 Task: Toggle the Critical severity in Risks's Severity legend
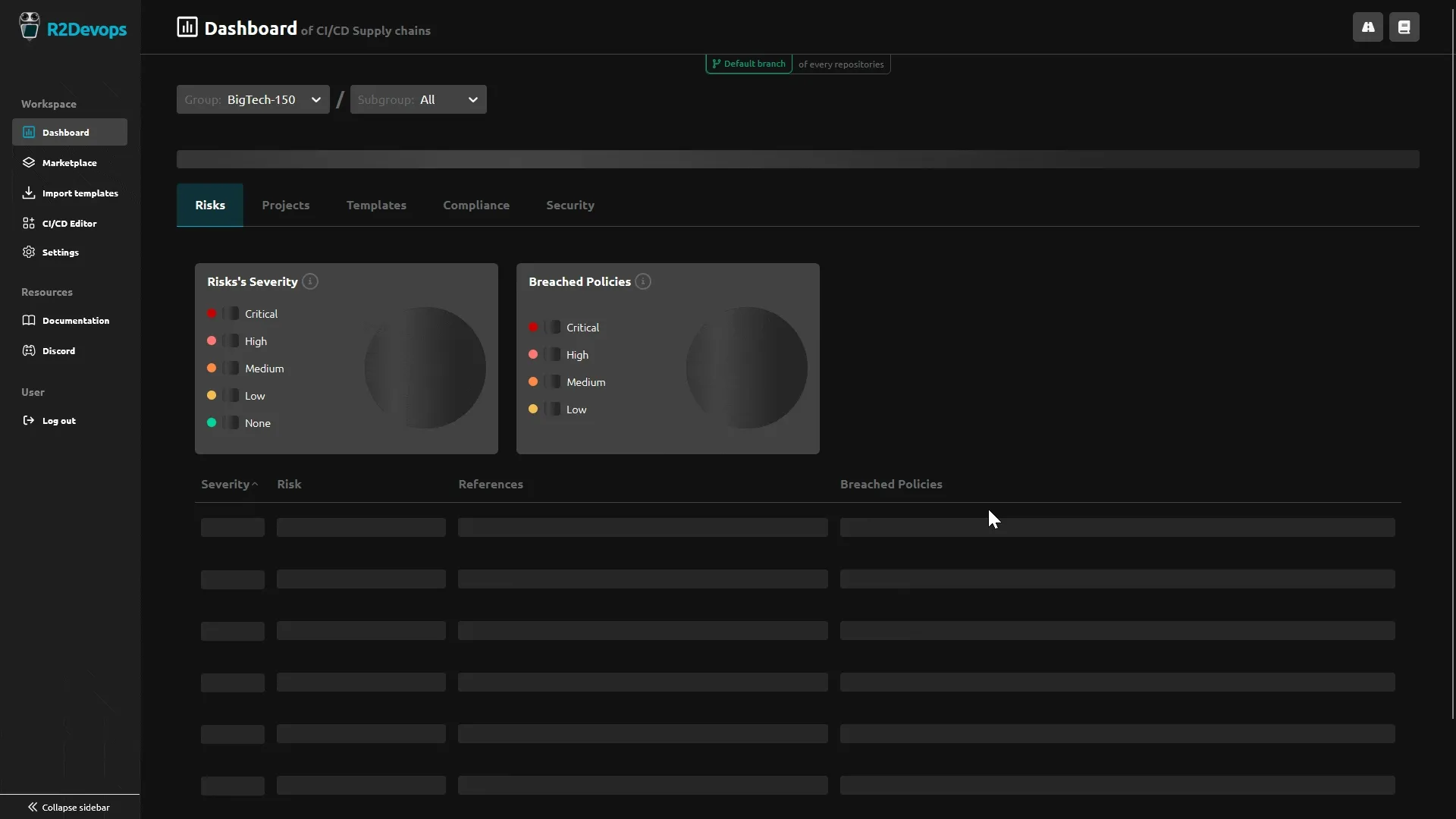pyautogui.click(x=231, y=312)
